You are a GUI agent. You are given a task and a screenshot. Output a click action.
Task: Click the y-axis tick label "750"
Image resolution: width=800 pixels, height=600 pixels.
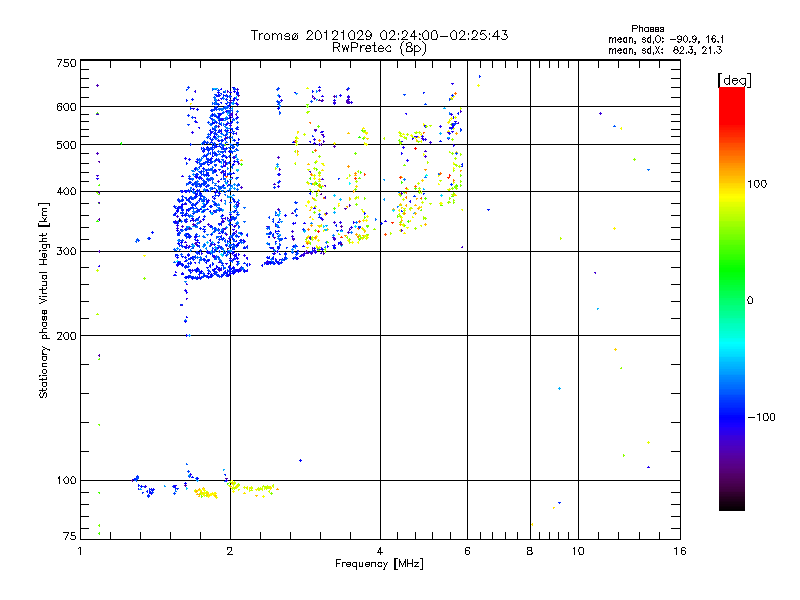(66, 63)
